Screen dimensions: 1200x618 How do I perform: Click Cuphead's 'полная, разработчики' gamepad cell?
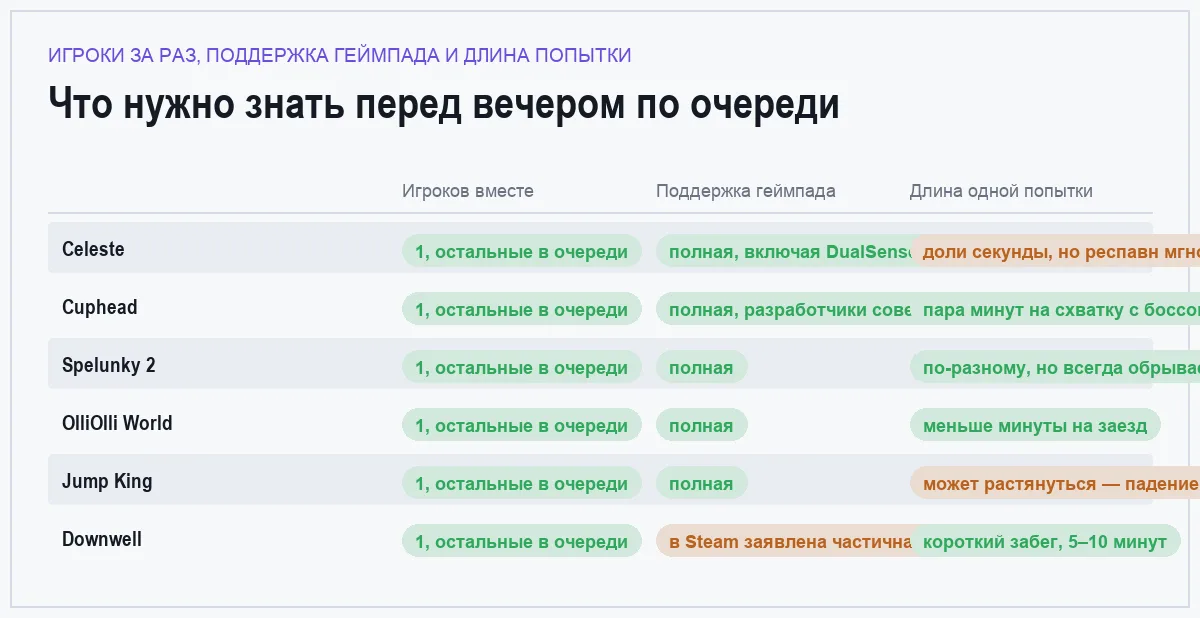pyautogui.click(x=783, y=309)
